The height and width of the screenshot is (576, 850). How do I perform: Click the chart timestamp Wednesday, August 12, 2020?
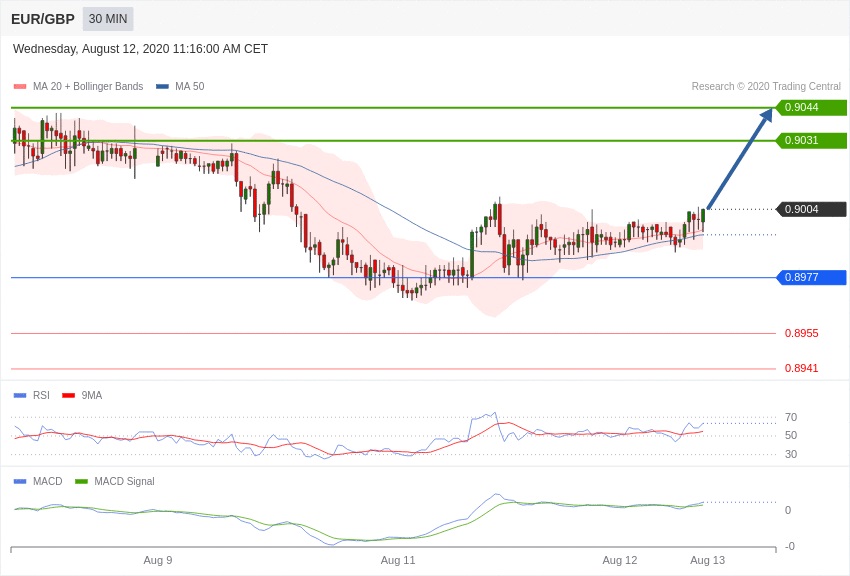pos(140,49)
